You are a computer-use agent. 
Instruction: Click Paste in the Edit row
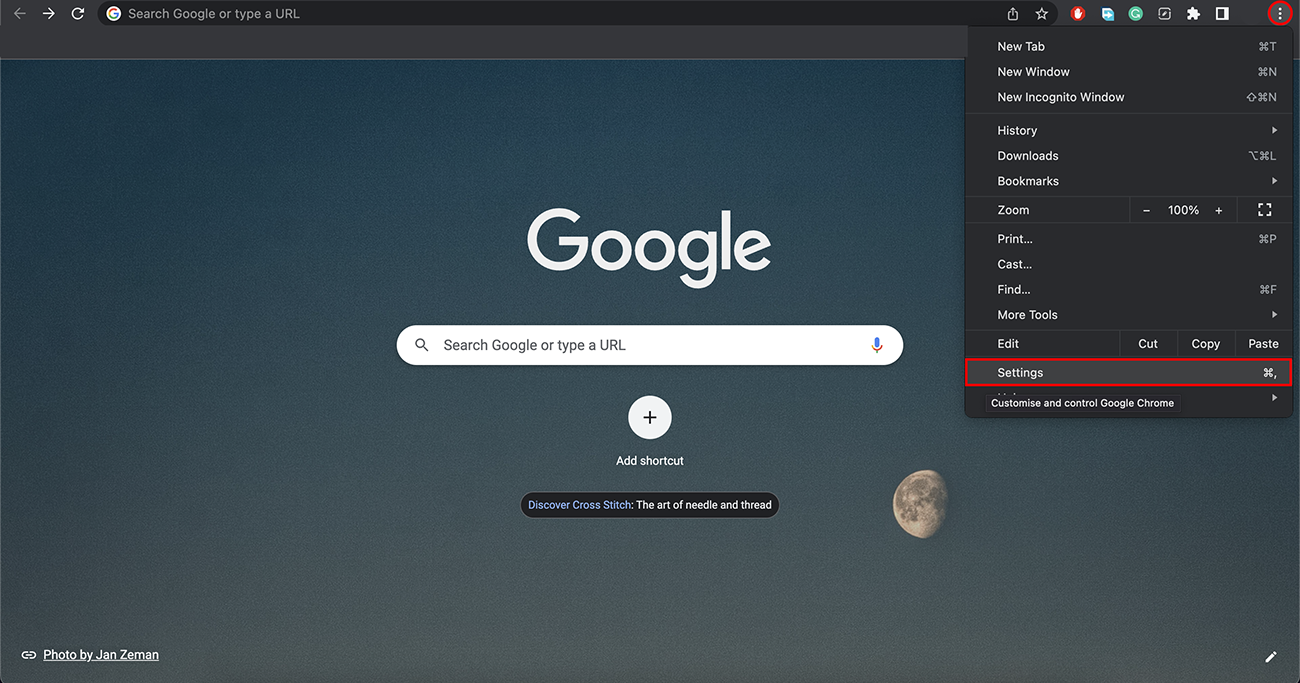(1264, 344)
